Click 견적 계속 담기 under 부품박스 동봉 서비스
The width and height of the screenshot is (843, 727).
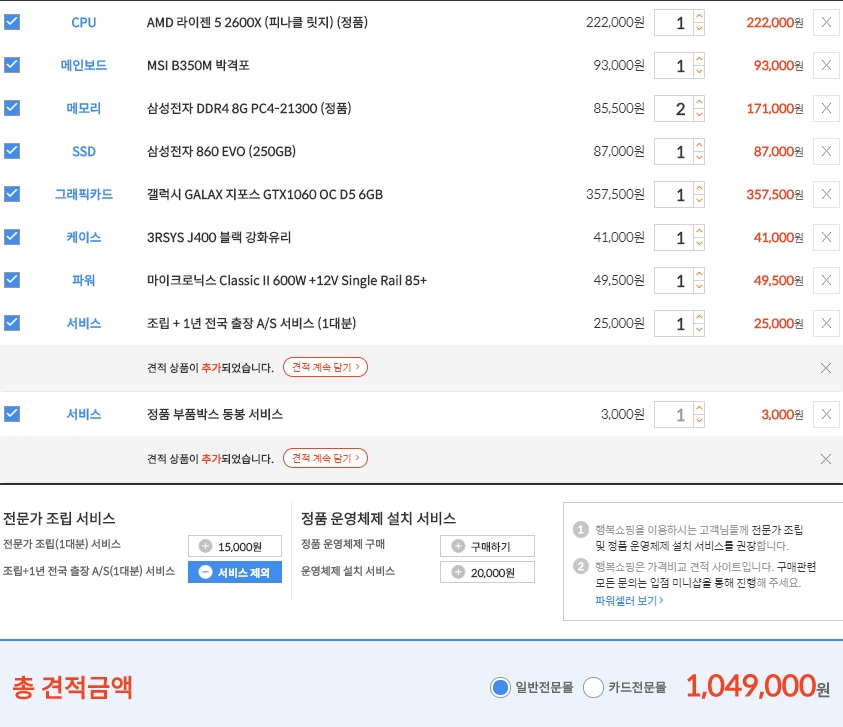[325, 458]
